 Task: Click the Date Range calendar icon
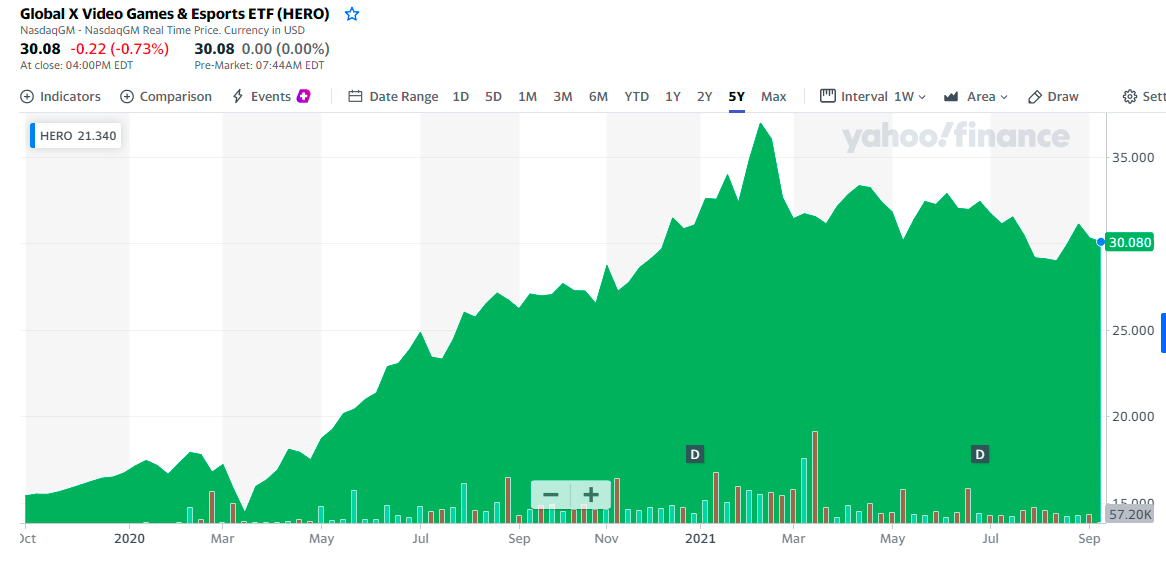pos(355,97)
